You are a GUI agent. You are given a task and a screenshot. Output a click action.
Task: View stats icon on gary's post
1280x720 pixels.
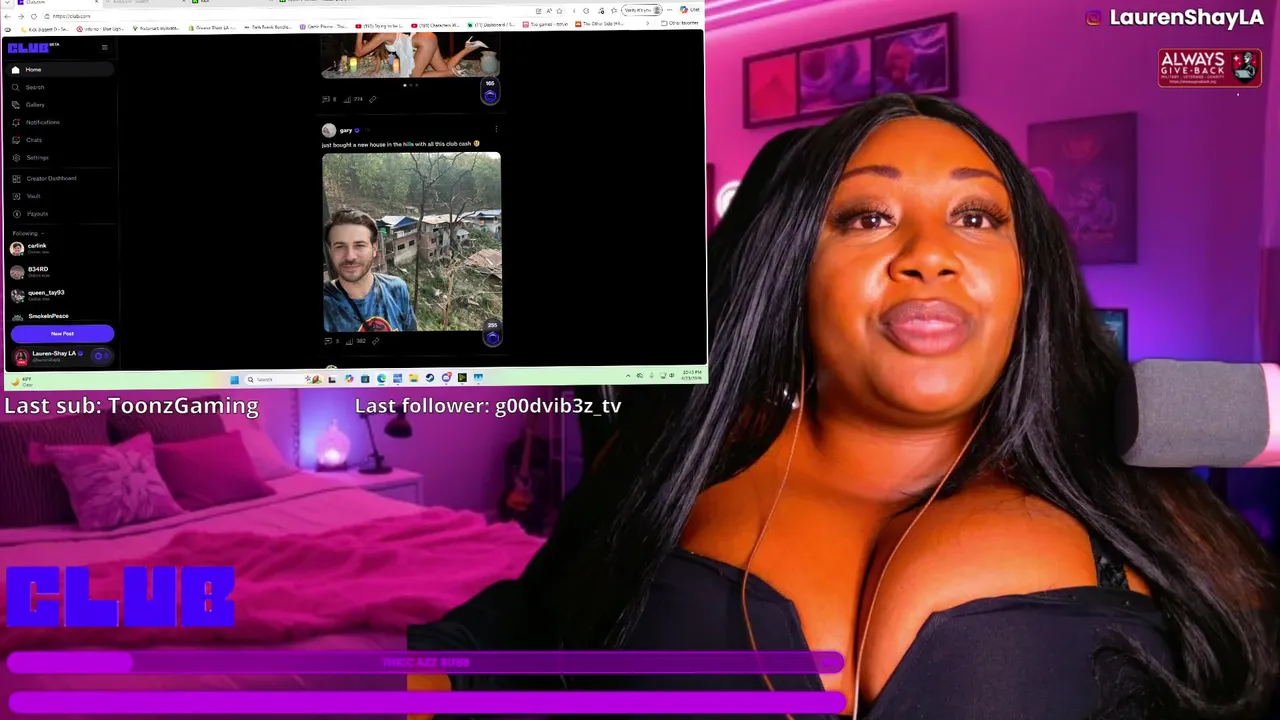point(350,341)
